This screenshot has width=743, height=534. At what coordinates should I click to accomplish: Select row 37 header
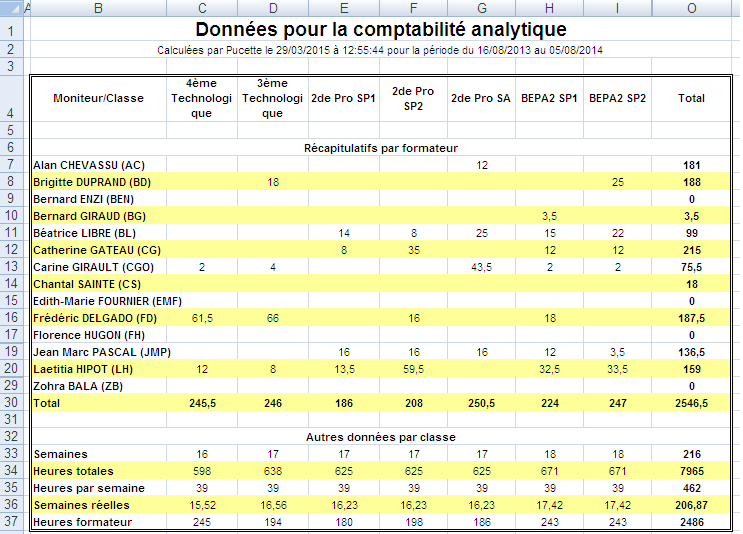(11, 522)
